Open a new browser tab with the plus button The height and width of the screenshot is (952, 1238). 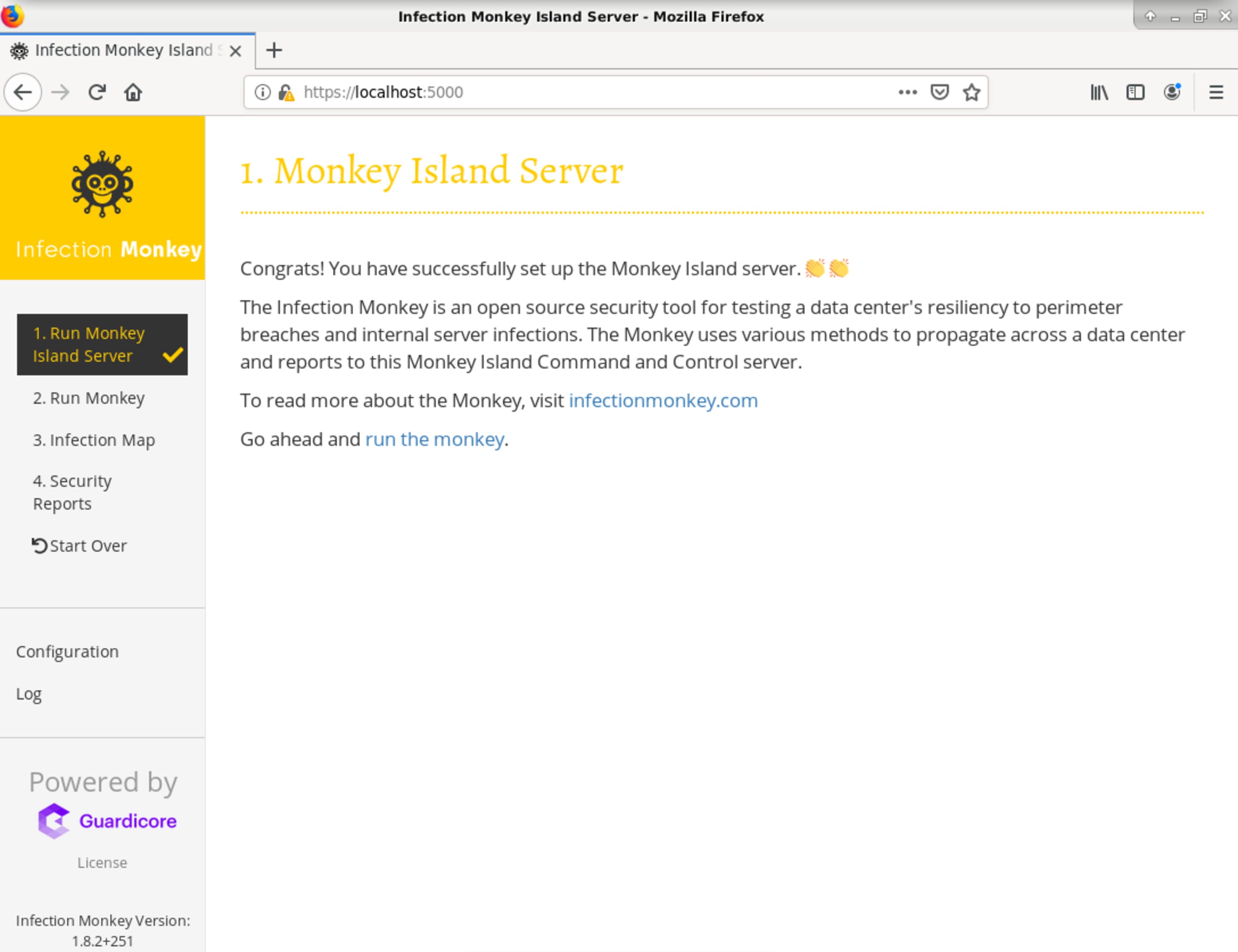(274, 50)
